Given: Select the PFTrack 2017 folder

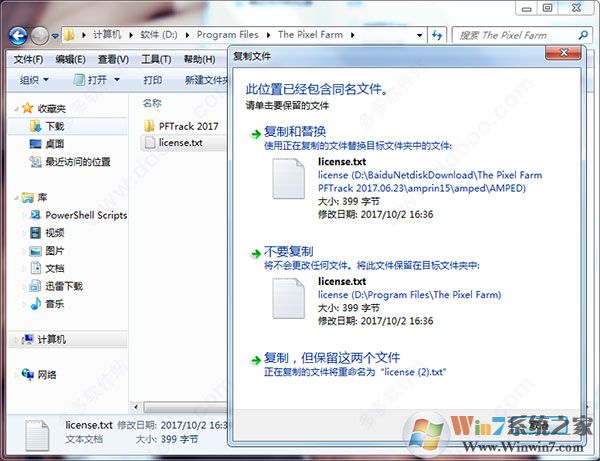Looking at the screenshot, I should (188, 126).
